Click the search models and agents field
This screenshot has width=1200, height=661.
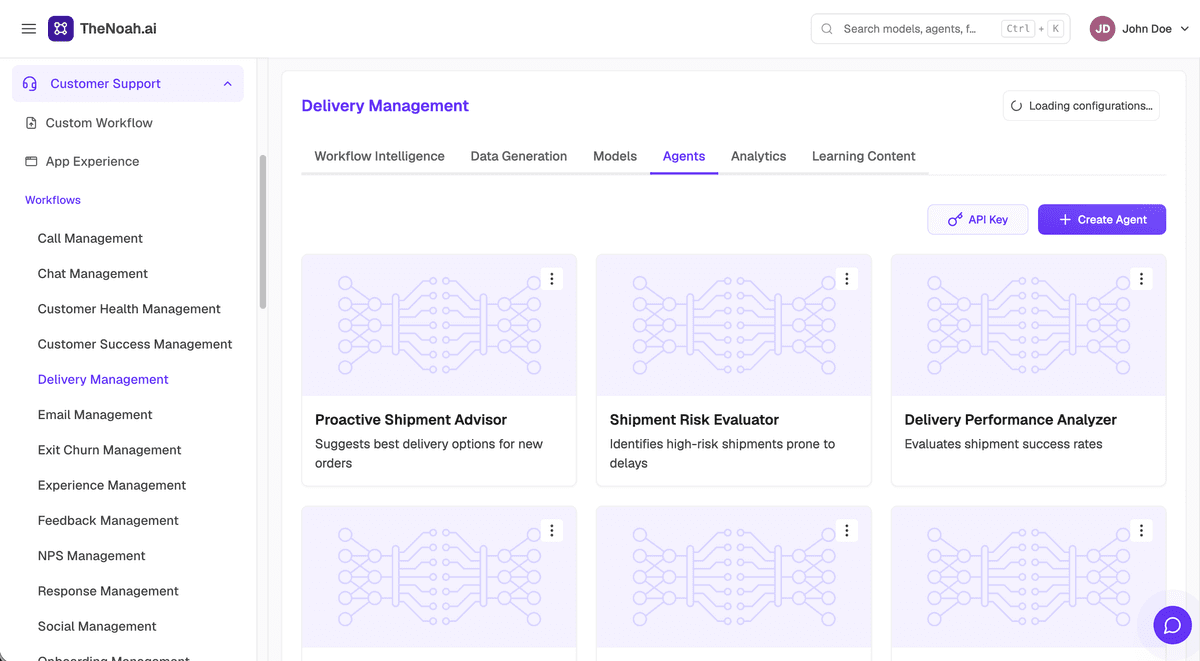point(940,29)
